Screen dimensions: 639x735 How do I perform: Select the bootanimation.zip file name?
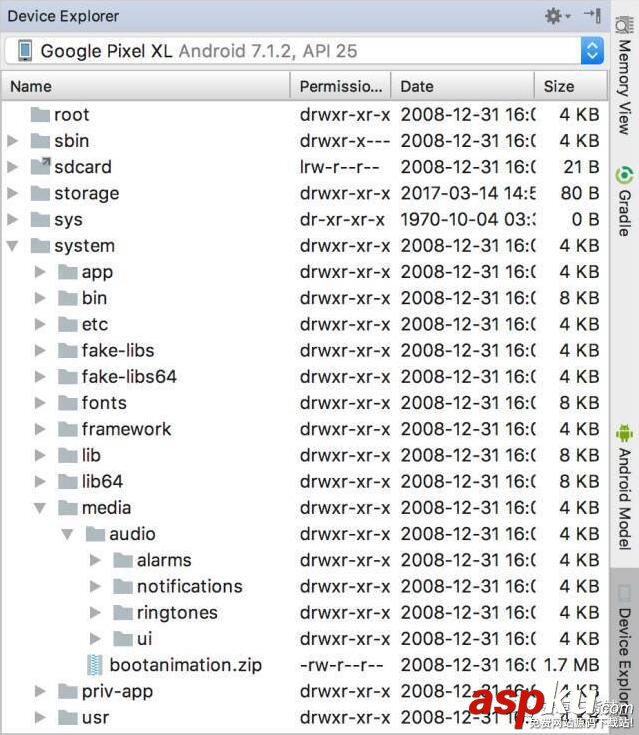tap(186, 665)
